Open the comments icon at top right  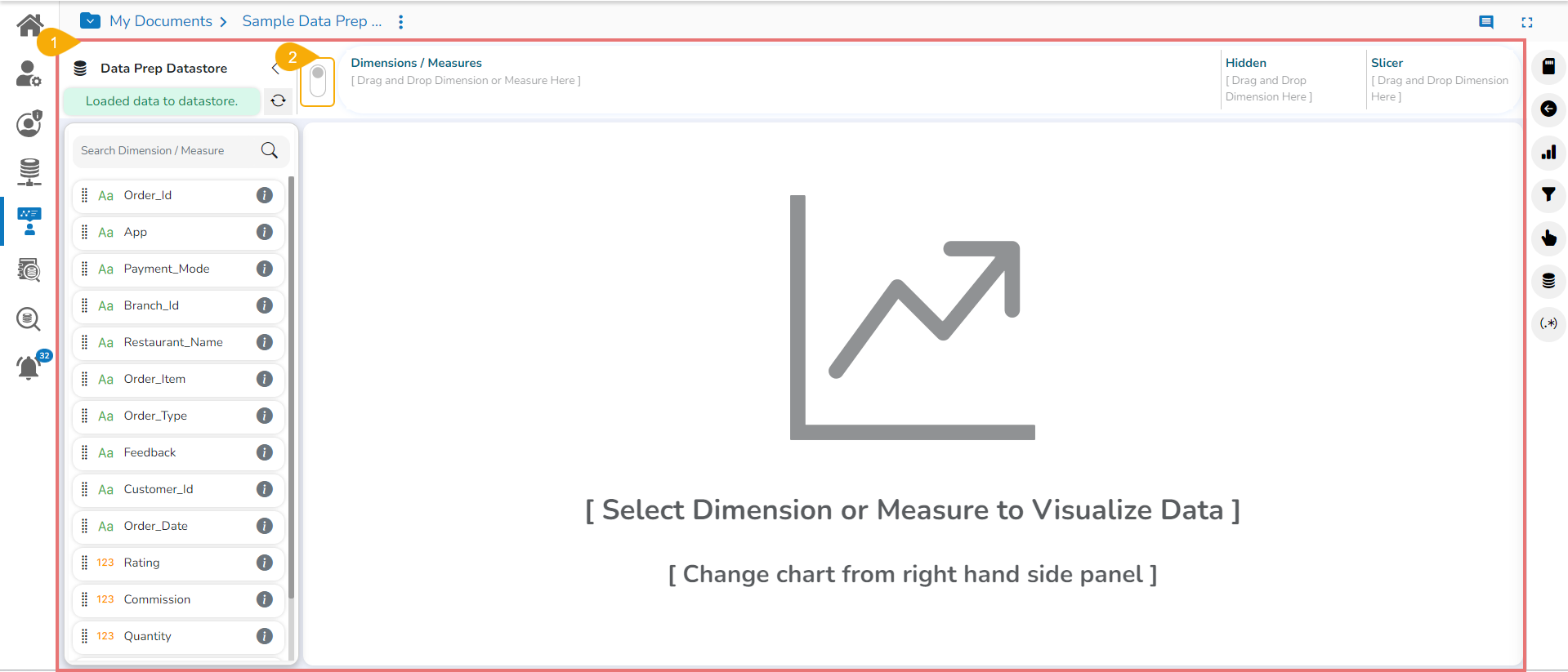point(1485,22)
